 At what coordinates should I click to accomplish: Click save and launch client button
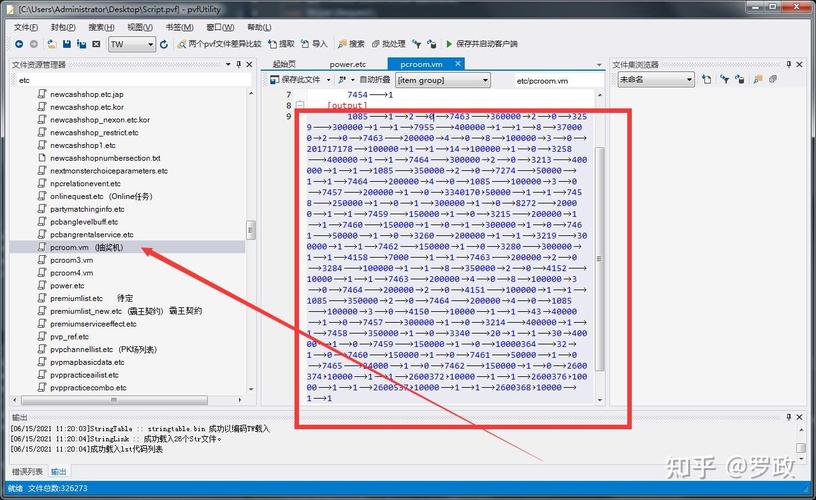[481, 44]
